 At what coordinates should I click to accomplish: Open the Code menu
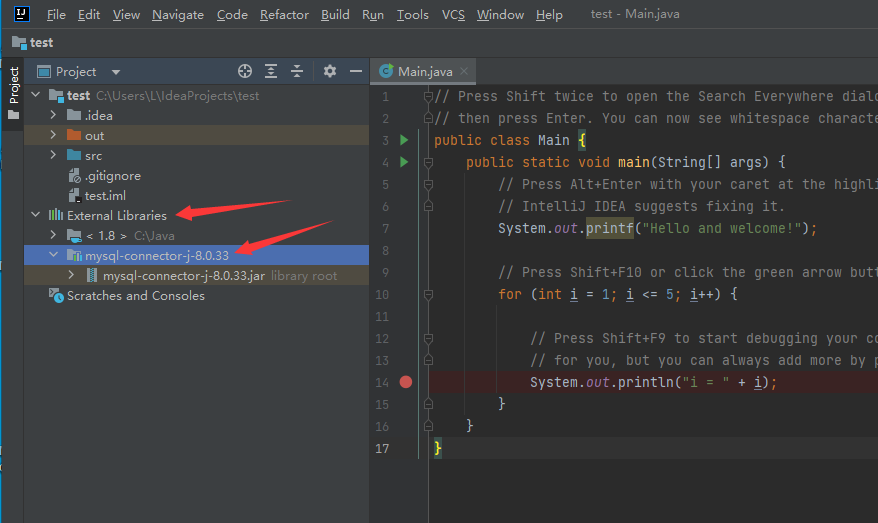(x=232, y=15)
